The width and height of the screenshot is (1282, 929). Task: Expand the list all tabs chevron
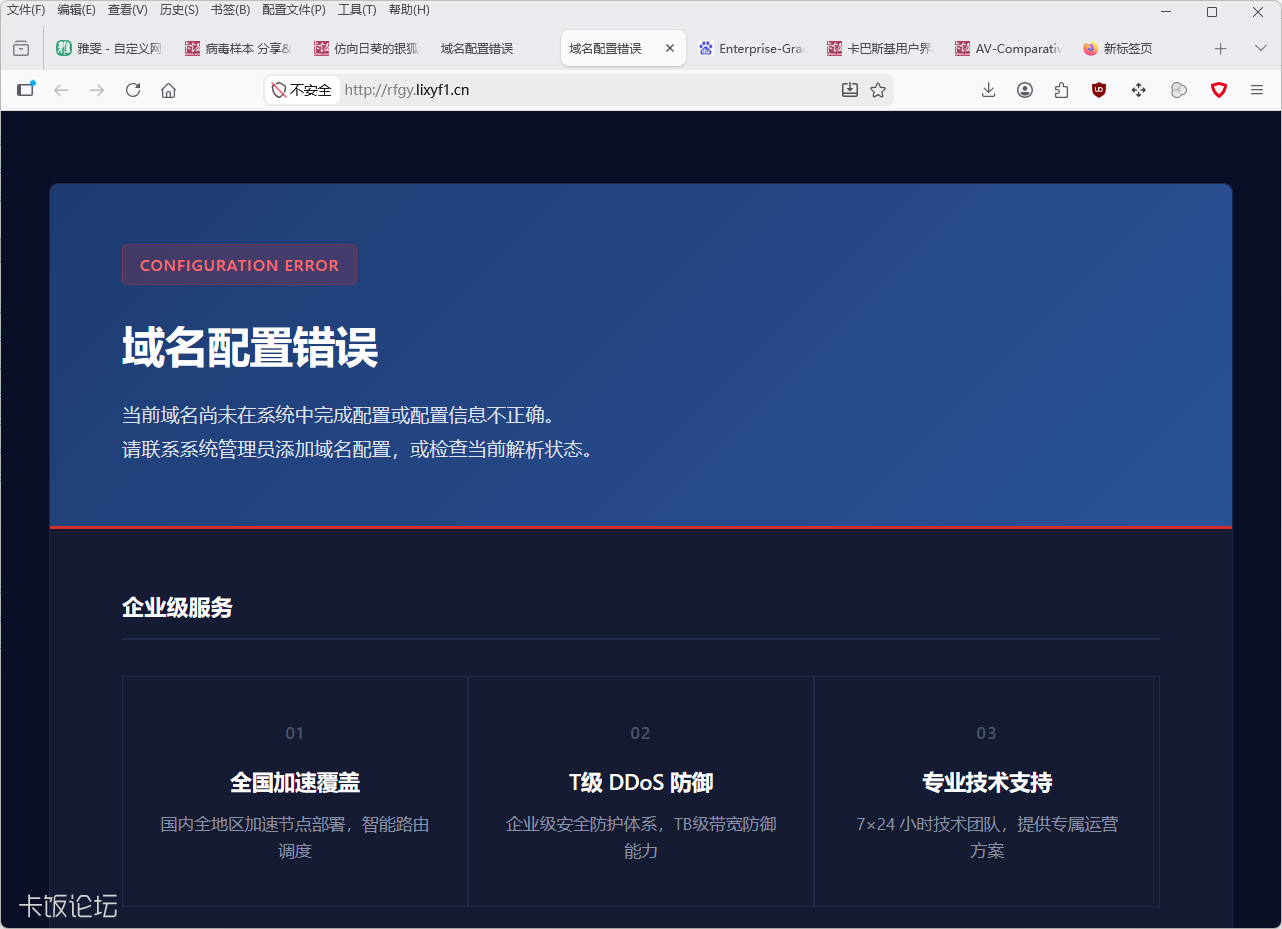pos(1260,48)
